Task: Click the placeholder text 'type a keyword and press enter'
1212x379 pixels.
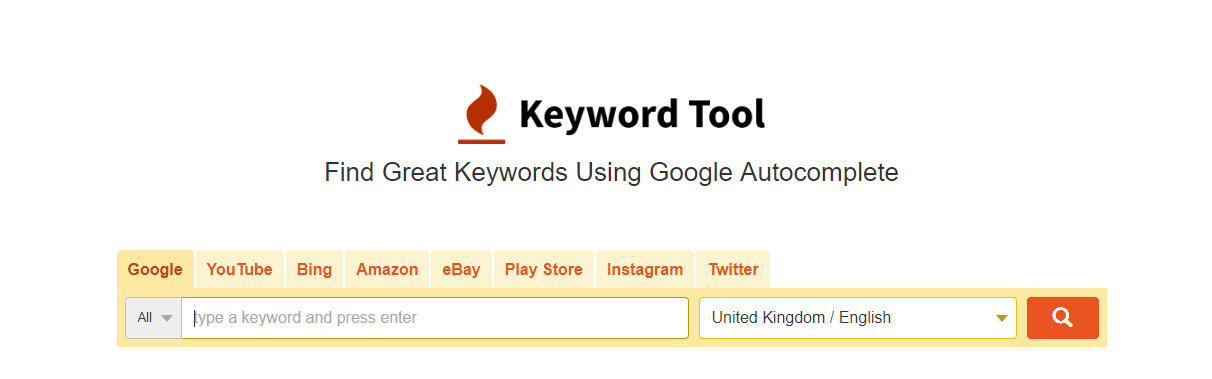Action: (305, 318)
